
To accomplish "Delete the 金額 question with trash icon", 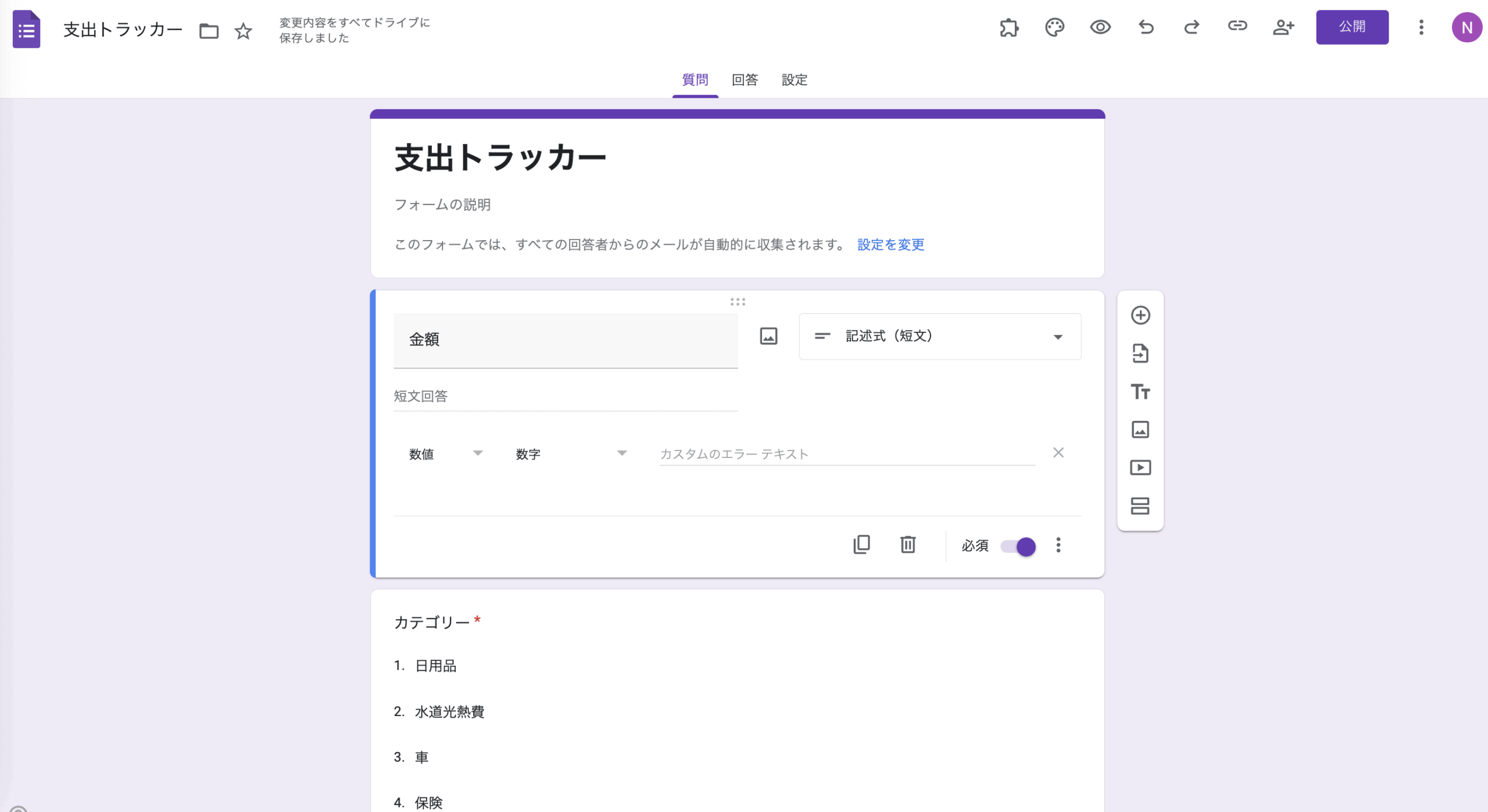I will (x=908, y=545).
